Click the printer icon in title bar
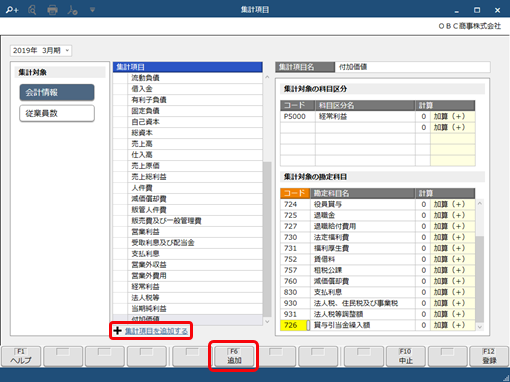The height and width of the screenshot is (382, 510). (x=52, y=10)
